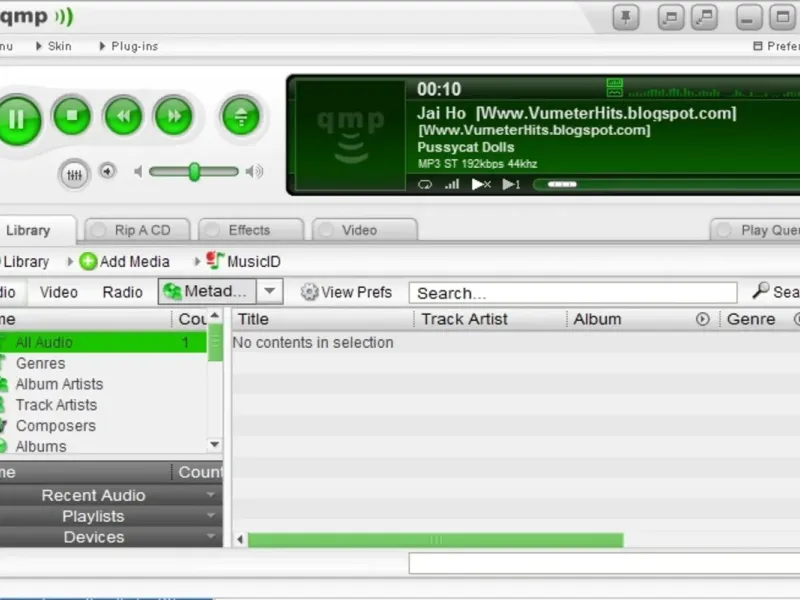
Task: Open Preferences at top right
Action: pyautogui.click(x=777, y=46)
